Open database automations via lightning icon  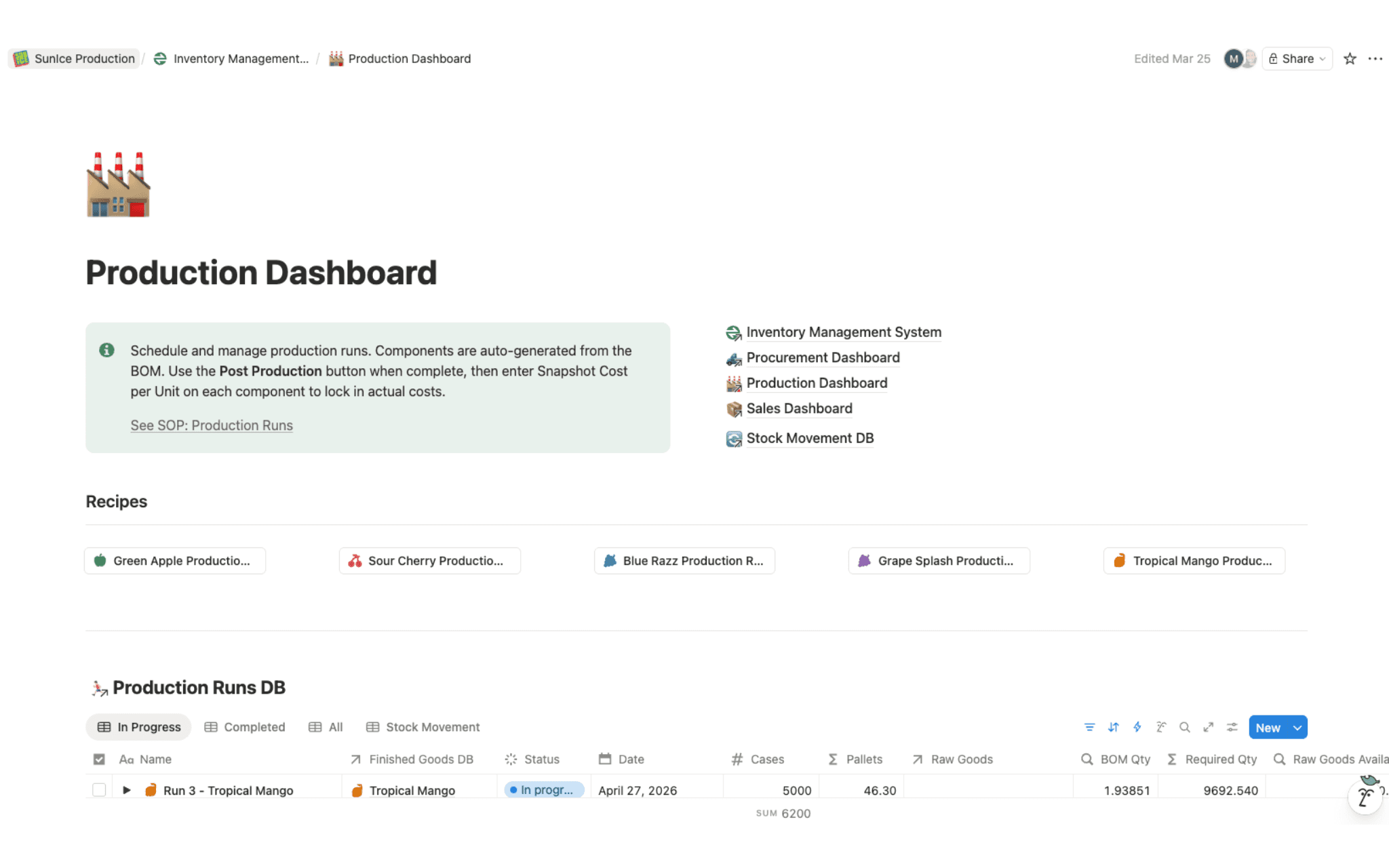click(x=1137, y=726)
